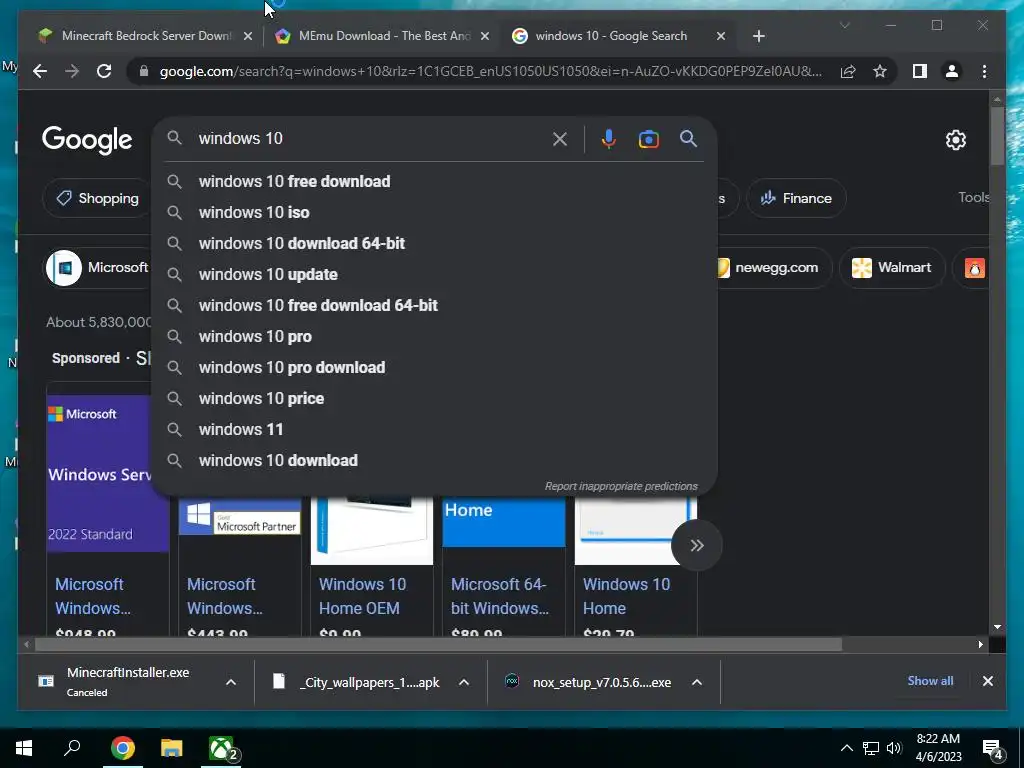
Task: Open a new tab with plus button
Action: (x=758, y=36)
